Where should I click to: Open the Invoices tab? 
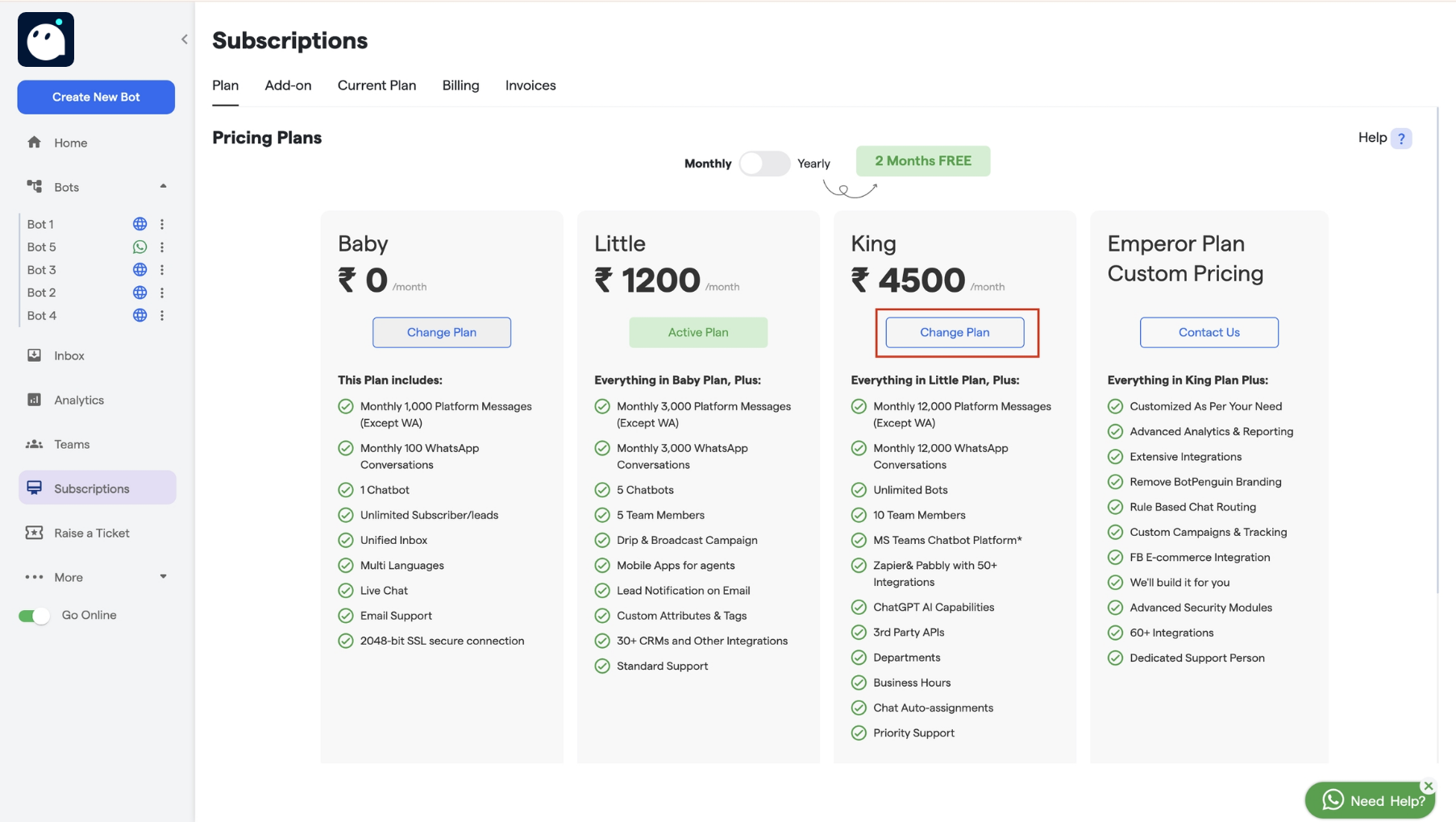tap(530, 85)
